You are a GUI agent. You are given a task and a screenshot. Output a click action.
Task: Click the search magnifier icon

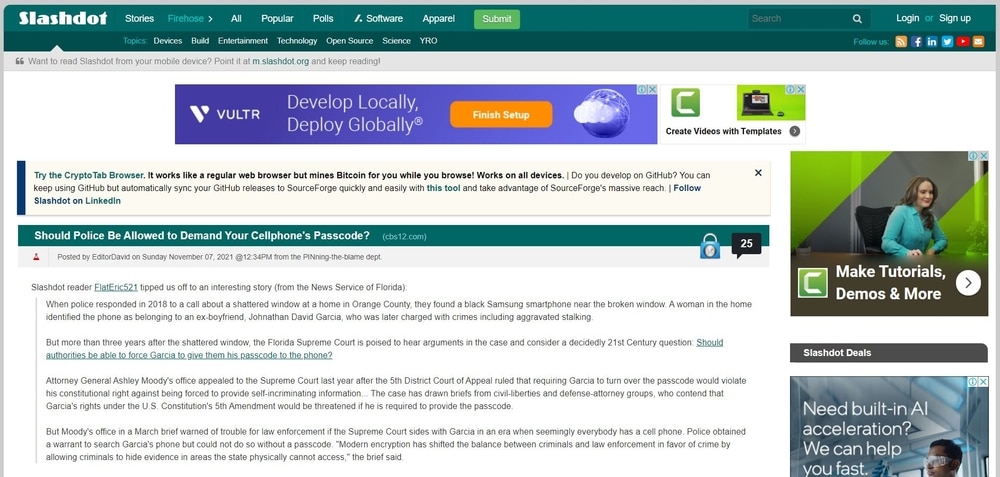tap(857, 18)
